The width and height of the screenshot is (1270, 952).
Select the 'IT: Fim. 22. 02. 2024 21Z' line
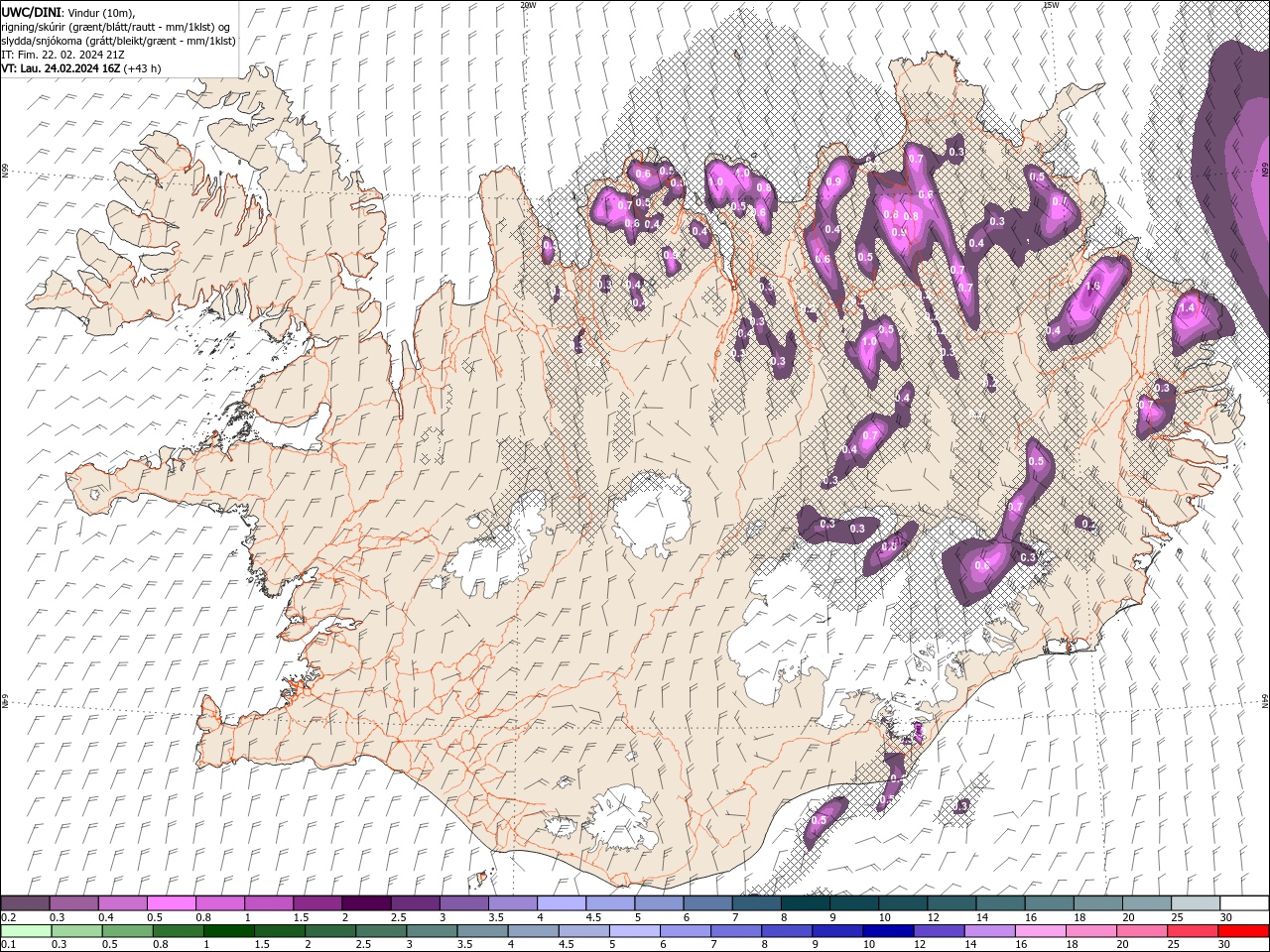tap(62, 55)
